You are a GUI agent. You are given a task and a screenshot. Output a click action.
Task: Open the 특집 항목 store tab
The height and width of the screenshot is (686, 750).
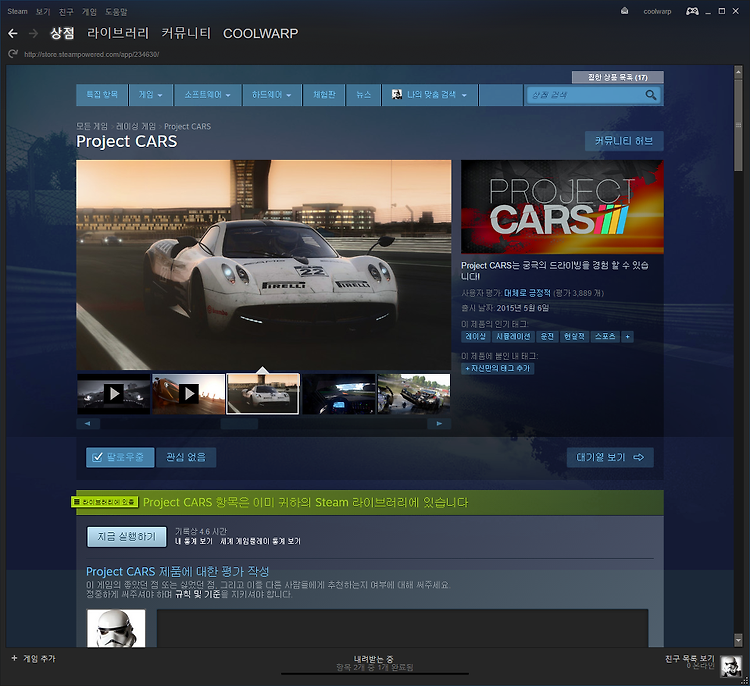click(x=102, y=95)
